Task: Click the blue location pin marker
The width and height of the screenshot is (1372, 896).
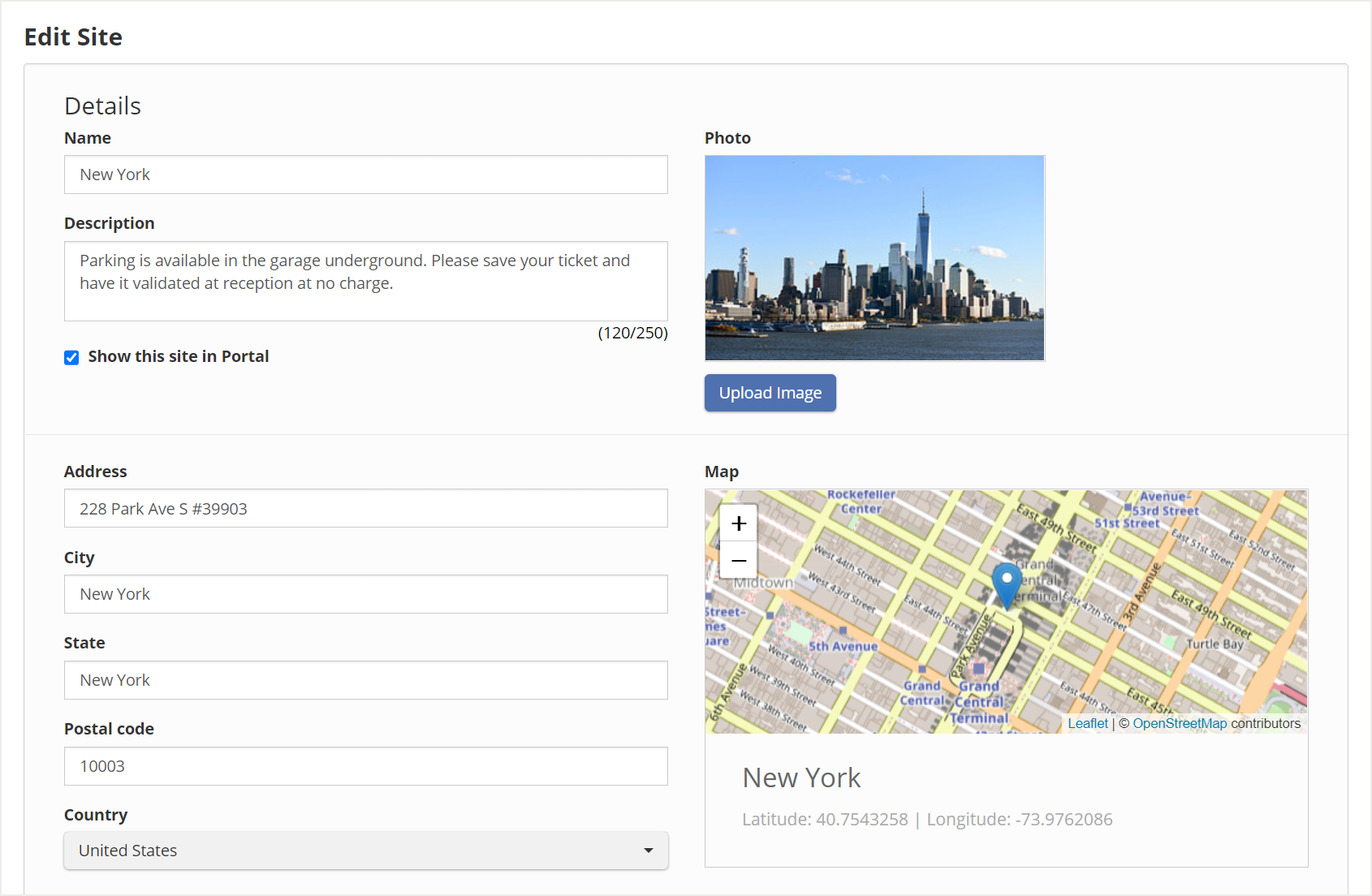Action: tap(1007, 584)
